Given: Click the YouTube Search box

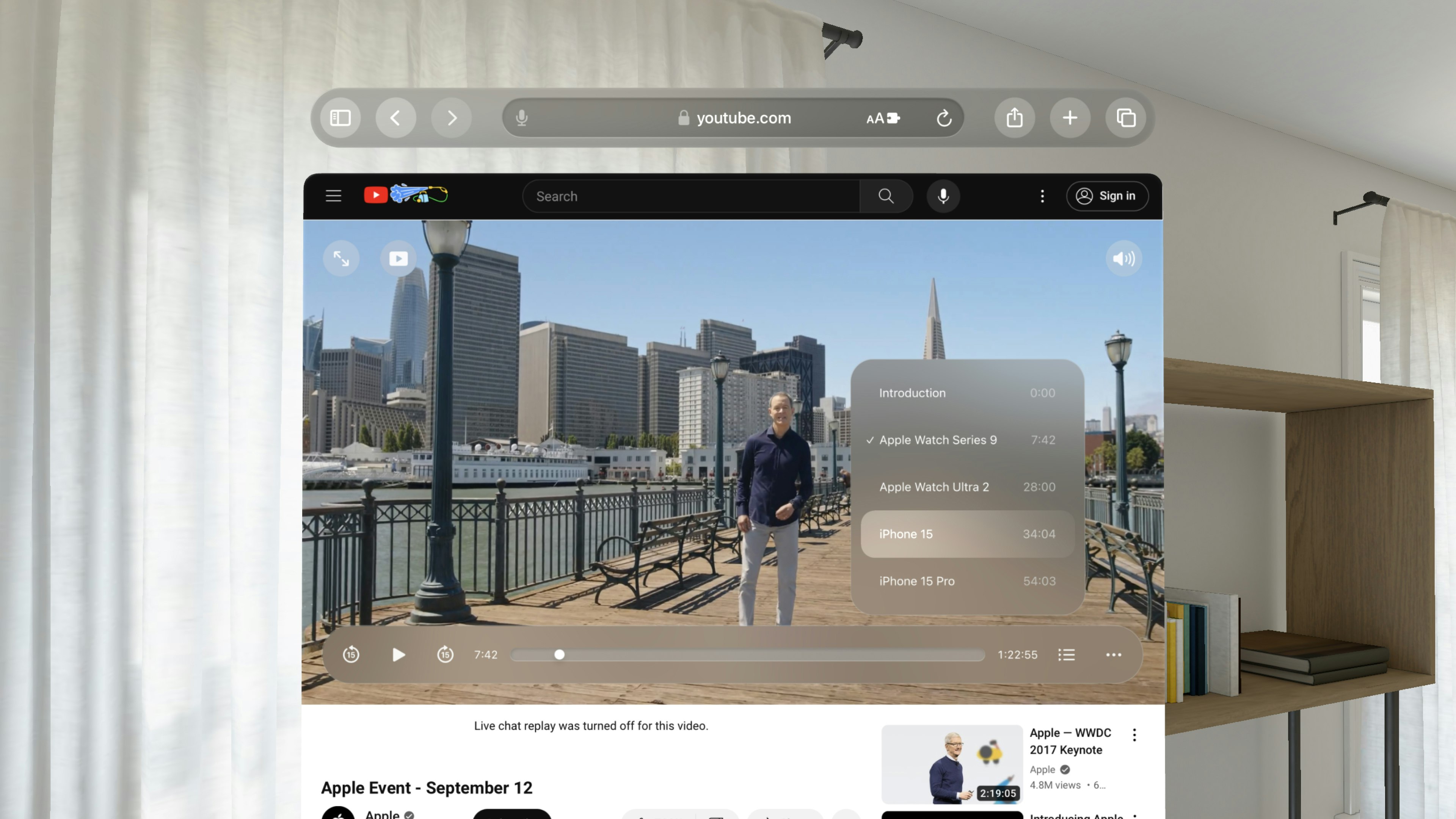Looking at the screenshot, I should [691, 196].
